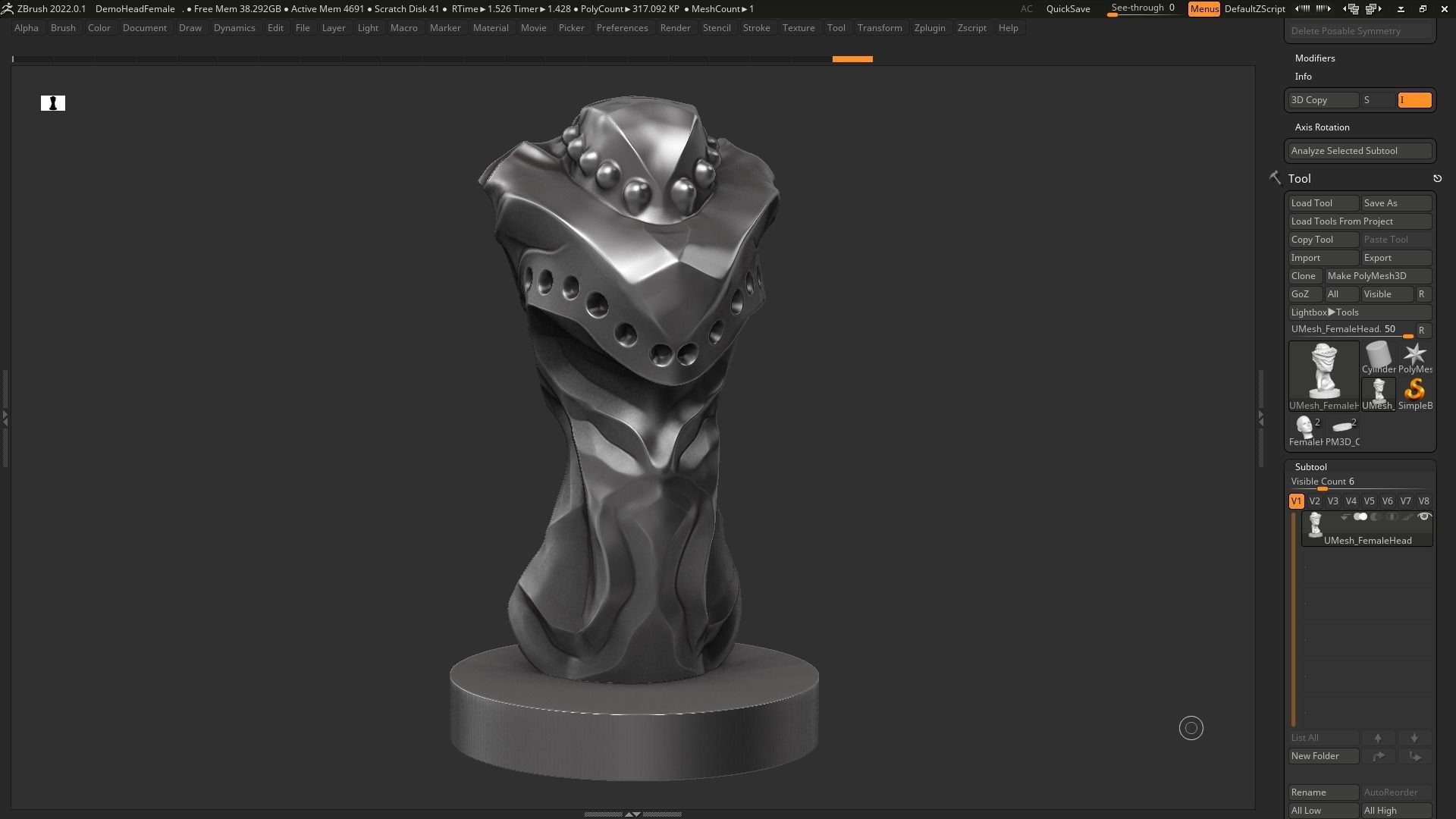Click the DefaultZScript button
Screen dimensions: 1456x819
(x=1254, y=9)
